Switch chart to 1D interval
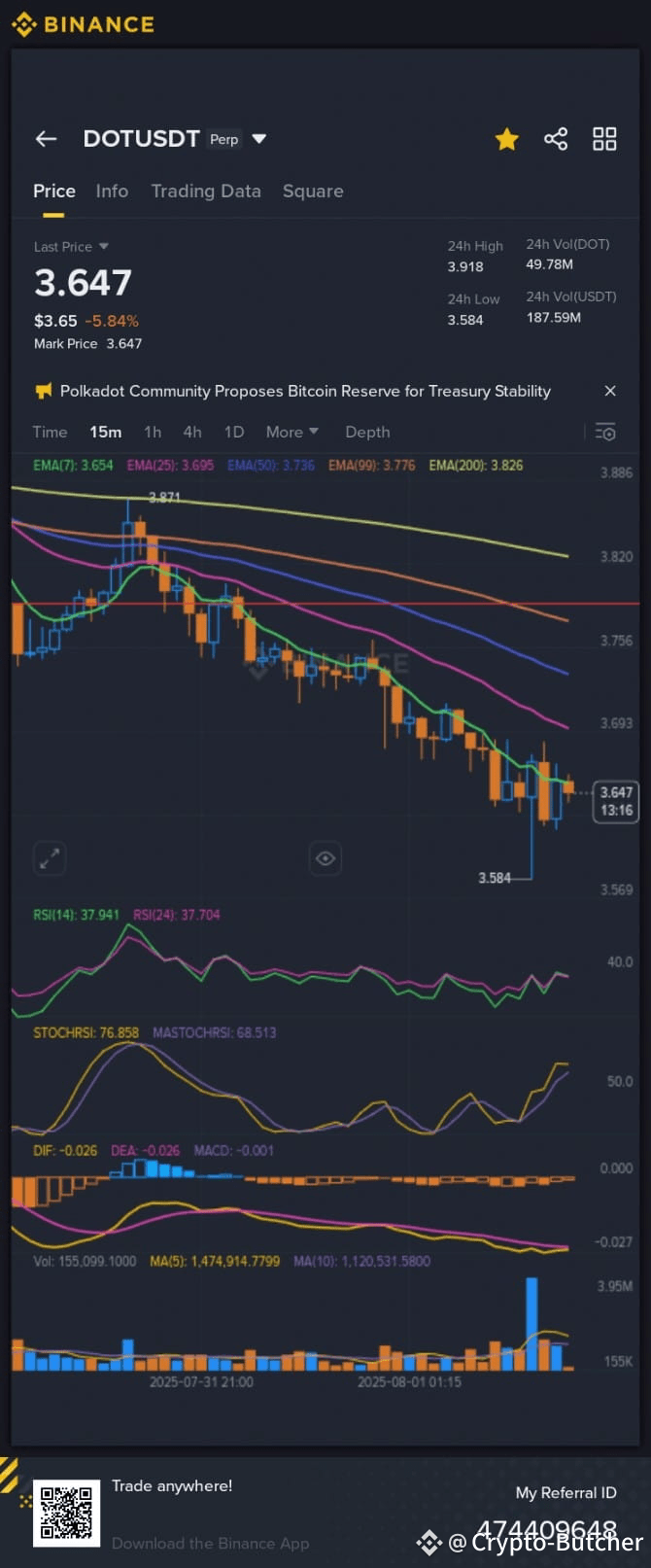 (234, 432)
